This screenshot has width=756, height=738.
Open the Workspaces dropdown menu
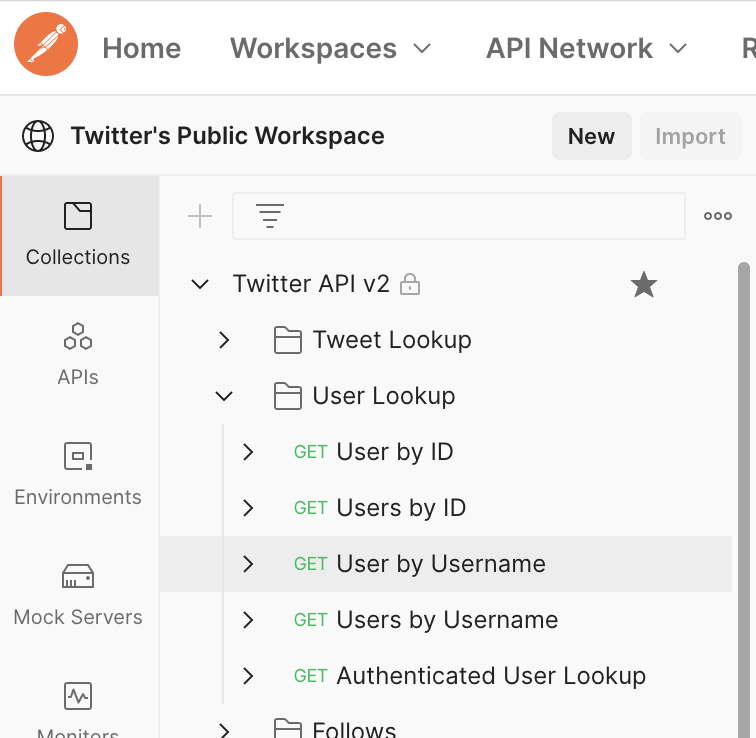[330, 48]
